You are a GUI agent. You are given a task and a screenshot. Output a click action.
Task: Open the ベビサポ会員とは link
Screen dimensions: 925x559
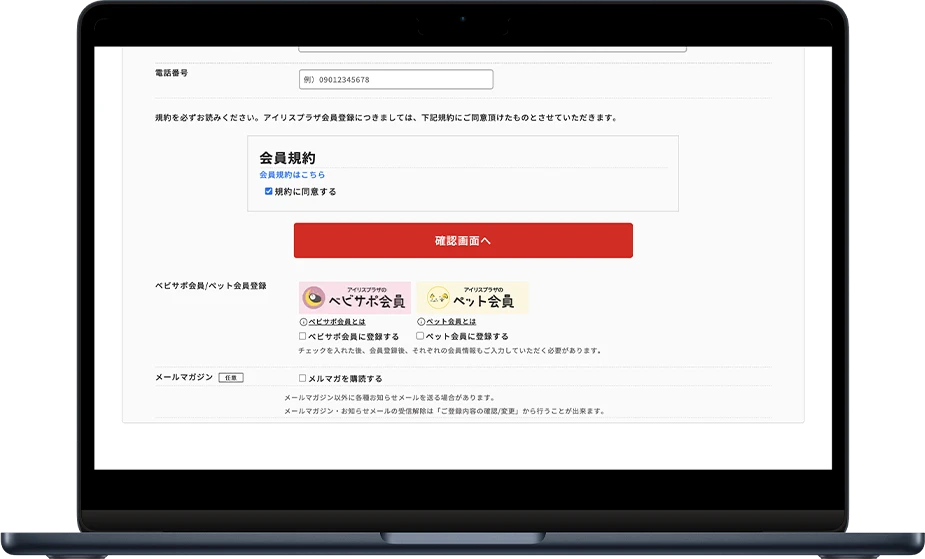tap(337, 322)
